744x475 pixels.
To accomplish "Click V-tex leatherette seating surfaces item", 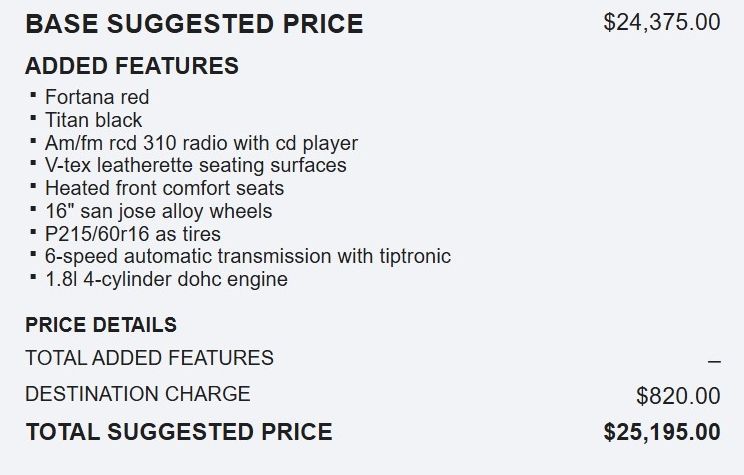I will 195,165.
